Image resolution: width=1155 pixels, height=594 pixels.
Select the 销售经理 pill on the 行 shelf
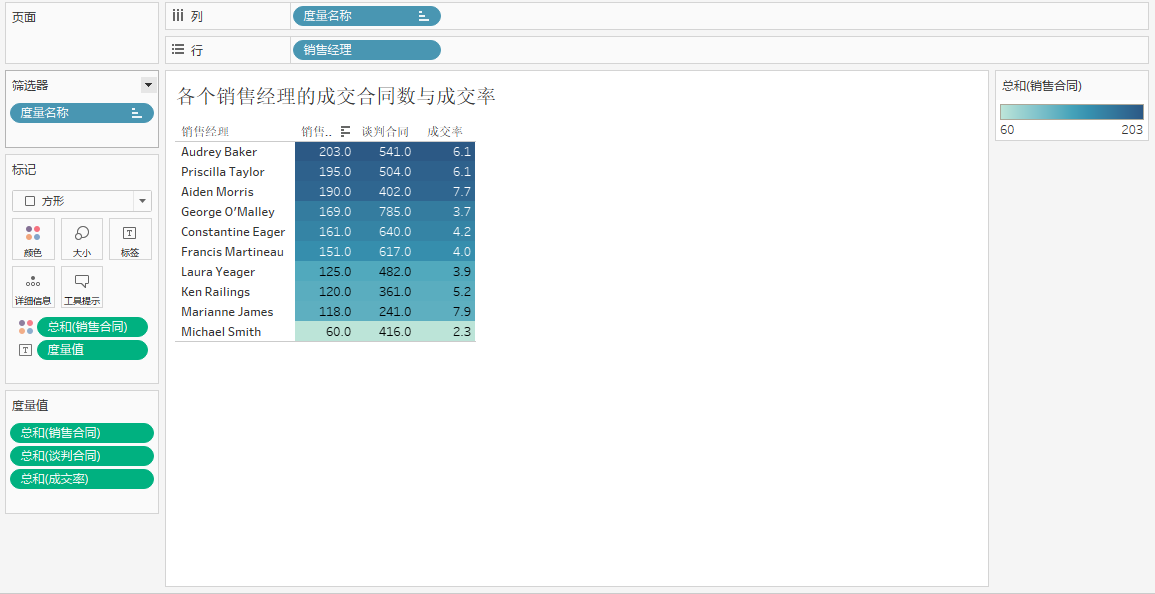click(366, 50)
